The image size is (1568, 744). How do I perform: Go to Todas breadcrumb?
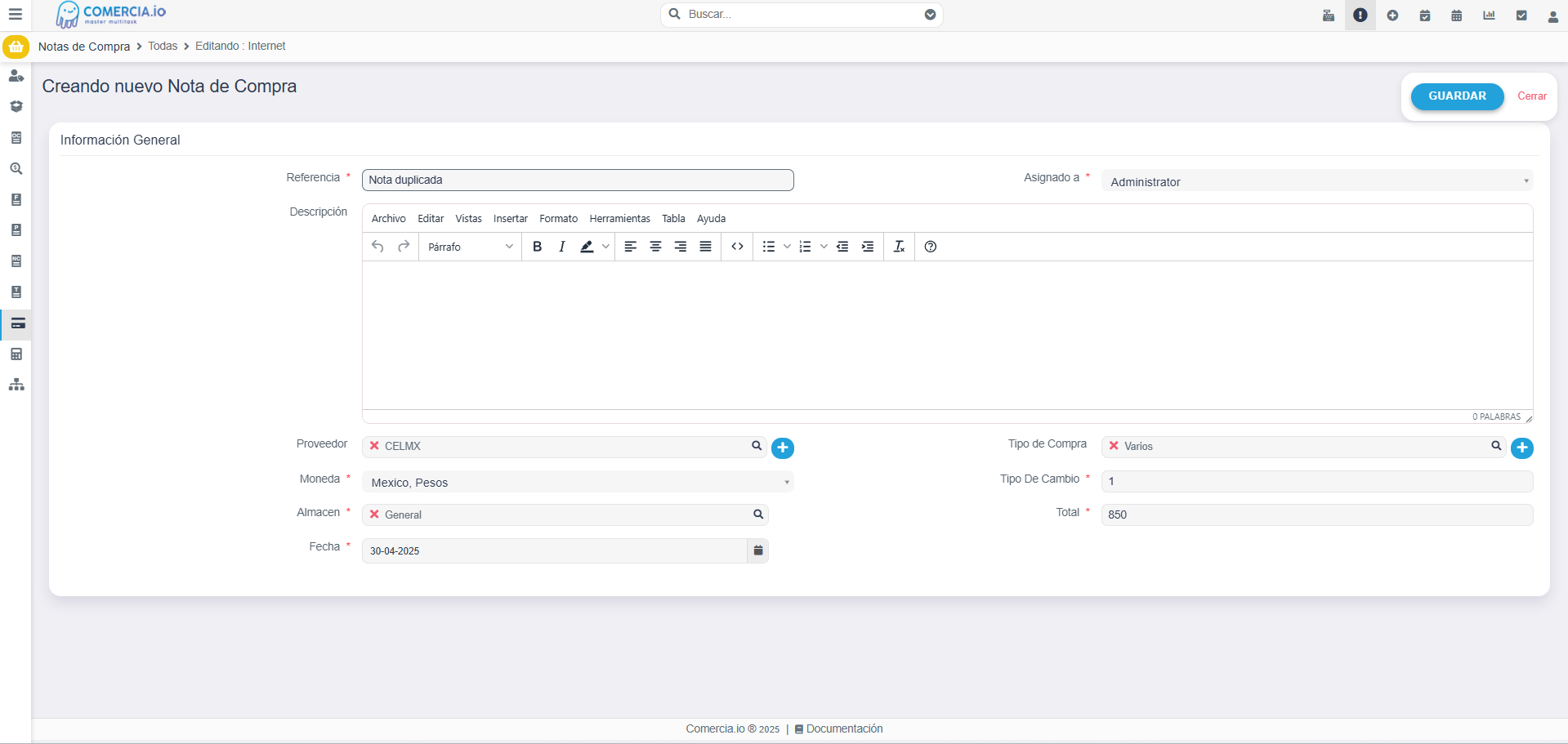tap(163, 47)
